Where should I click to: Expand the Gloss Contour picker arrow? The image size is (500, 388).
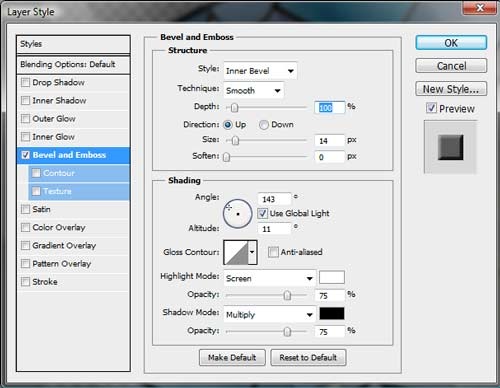coord(252,252)
